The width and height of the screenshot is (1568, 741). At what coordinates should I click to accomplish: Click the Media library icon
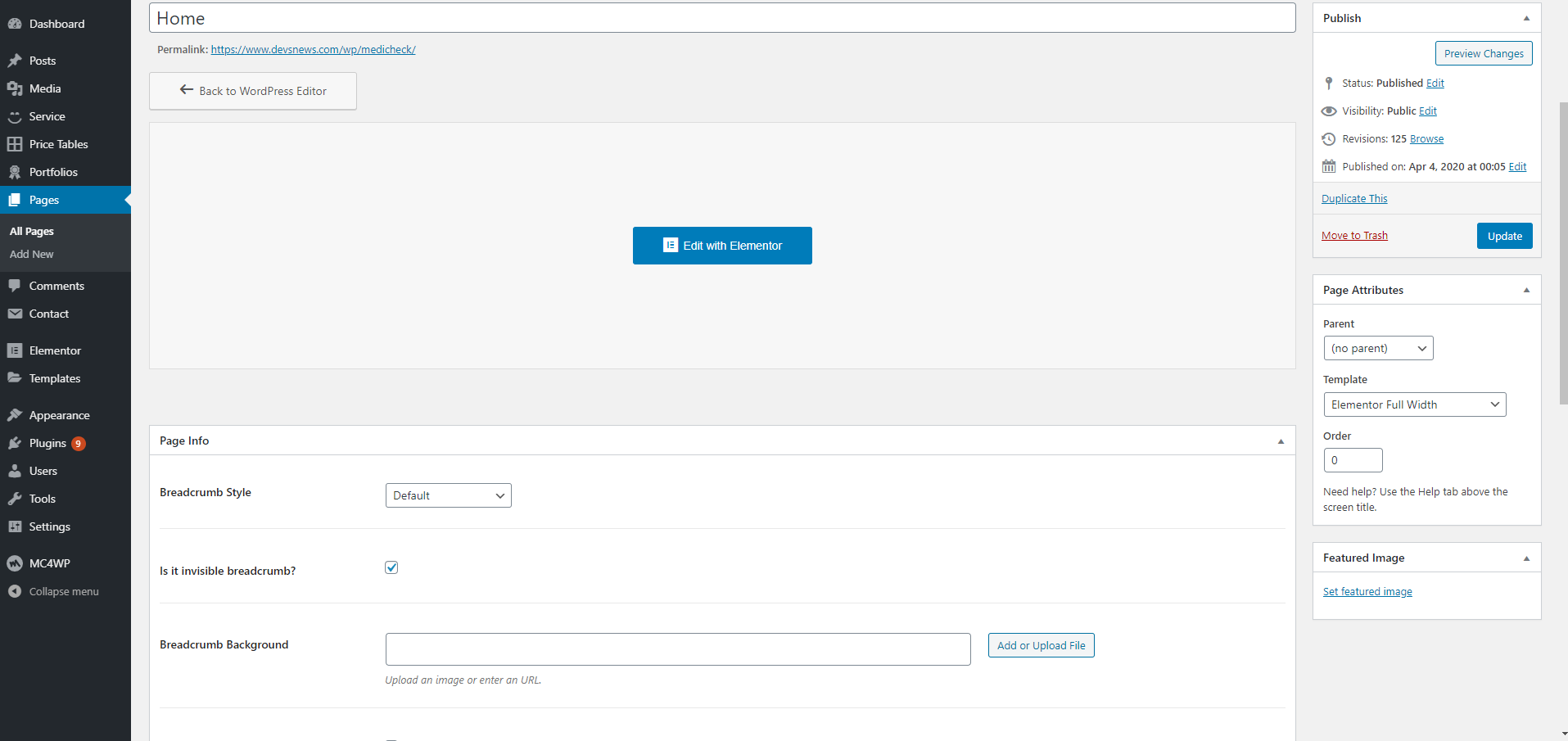[15, 88]
